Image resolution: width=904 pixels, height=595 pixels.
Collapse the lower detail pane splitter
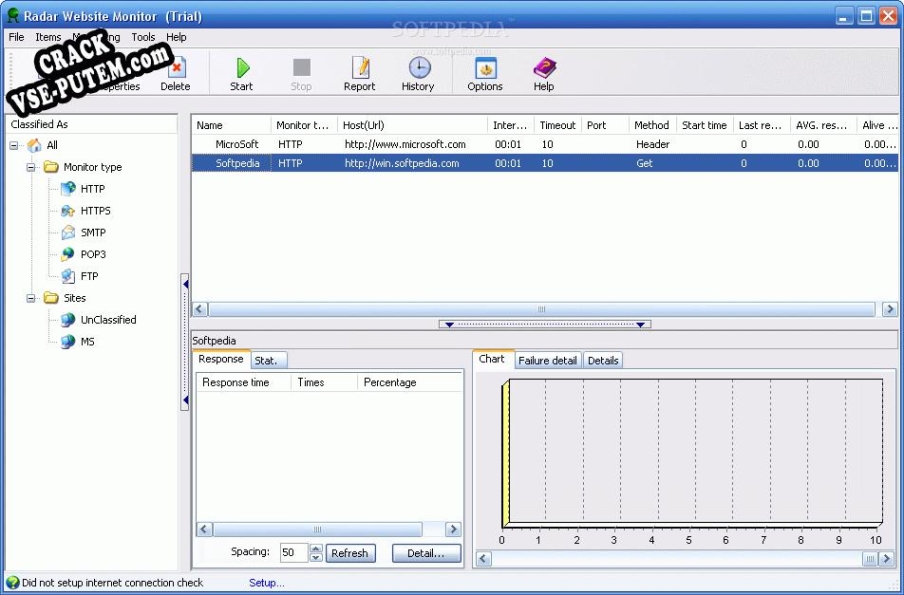(545, 325)
